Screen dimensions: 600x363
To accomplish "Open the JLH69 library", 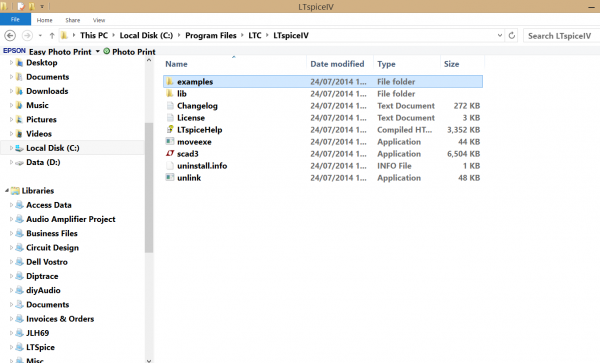I will [x=38, y=333].
